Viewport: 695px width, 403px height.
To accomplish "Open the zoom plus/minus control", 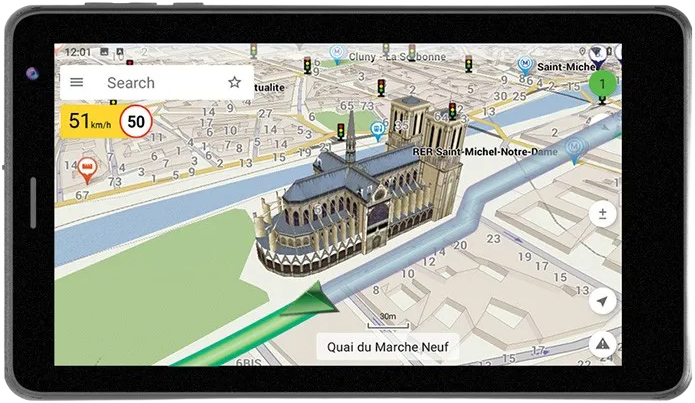I will [x=602, y=213].
